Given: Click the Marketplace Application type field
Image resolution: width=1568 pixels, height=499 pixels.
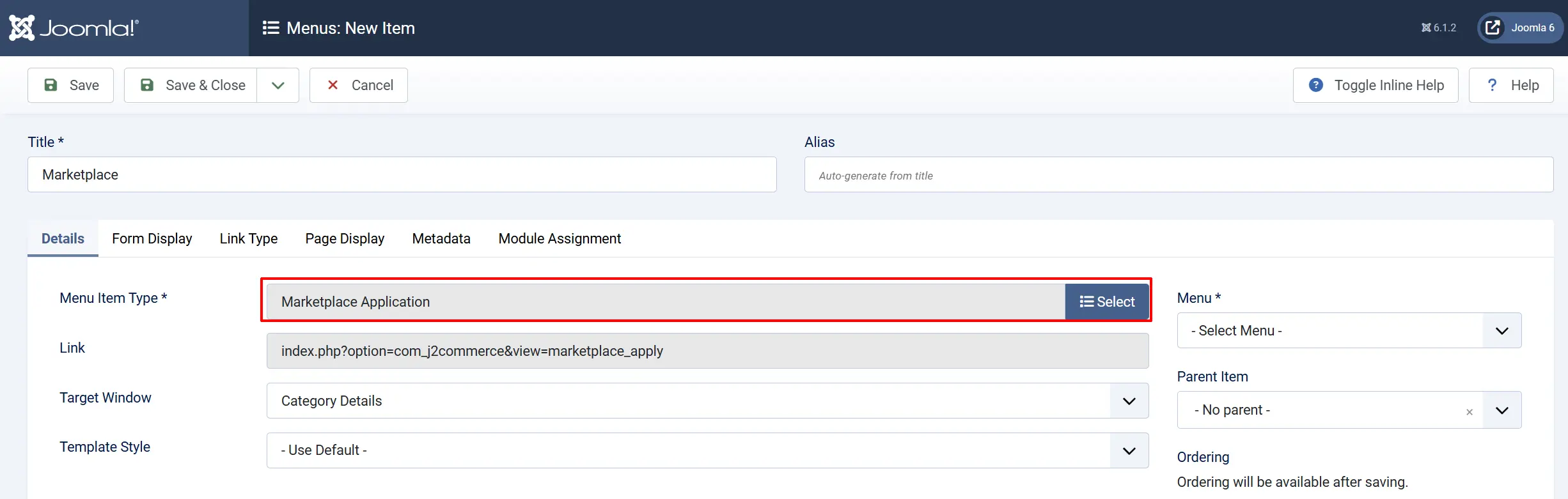Looking at the screenshot, I should pos(666,302).
